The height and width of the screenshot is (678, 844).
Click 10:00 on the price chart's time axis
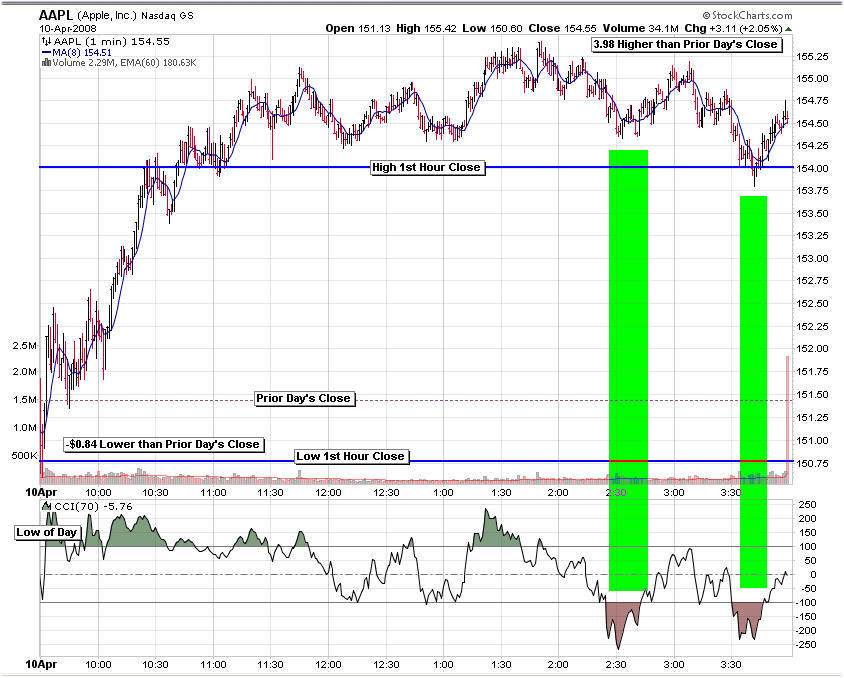pyautogui.click(x=99, y=492)
